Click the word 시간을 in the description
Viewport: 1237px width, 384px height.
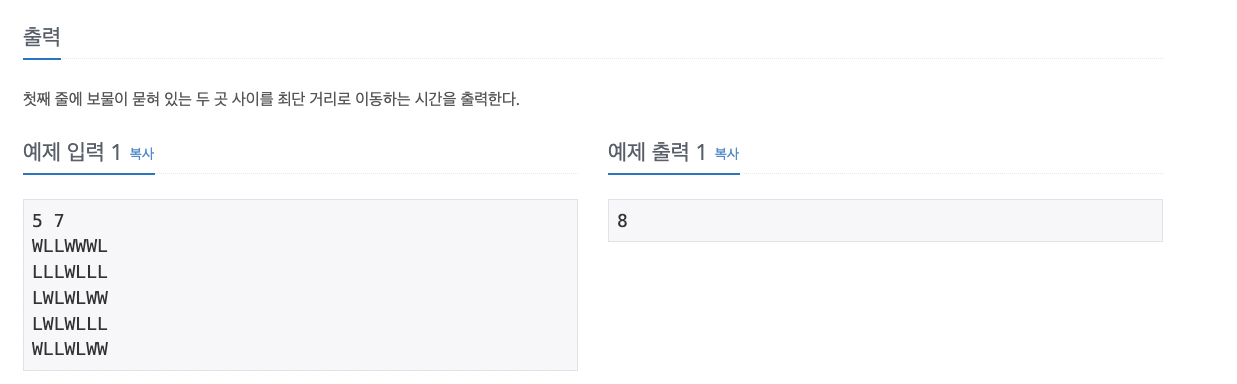(x=439, y=100)
